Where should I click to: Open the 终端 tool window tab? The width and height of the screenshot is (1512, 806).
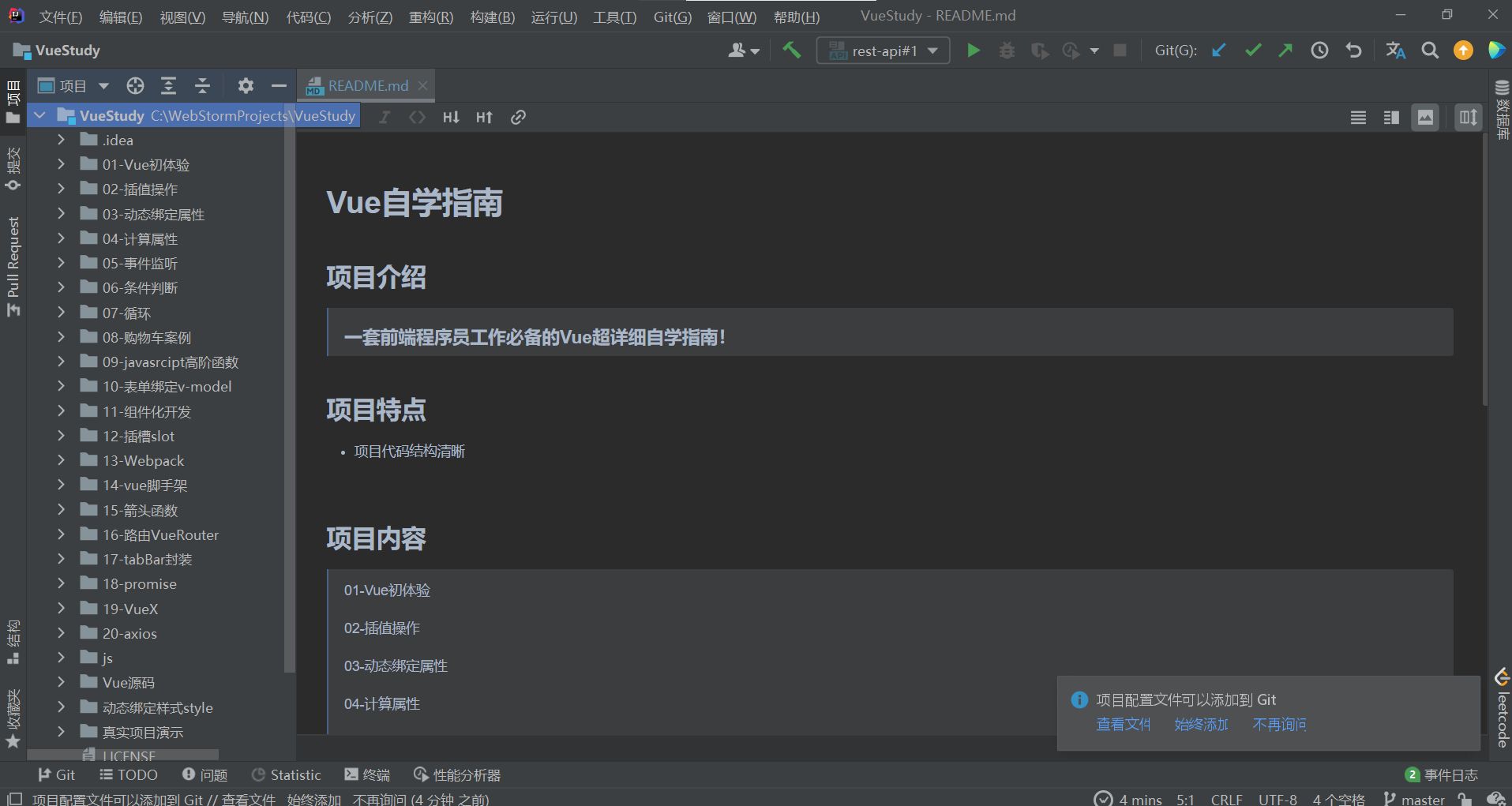368,775
